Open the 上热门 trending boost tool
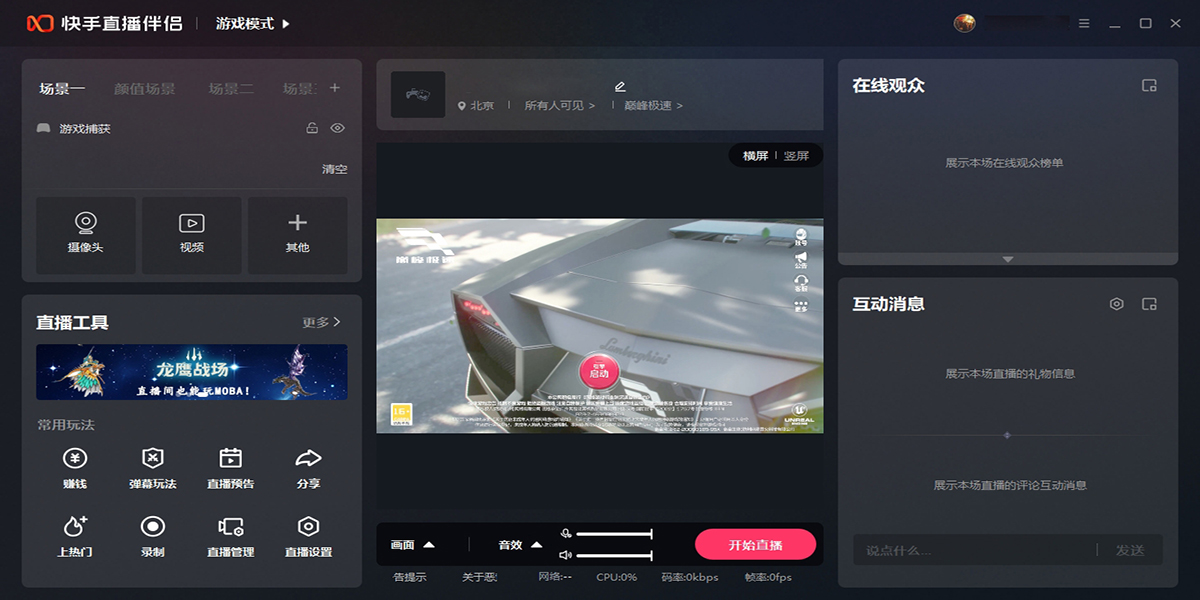This screenshot has height=600, width=1200. tap(75, 537)
